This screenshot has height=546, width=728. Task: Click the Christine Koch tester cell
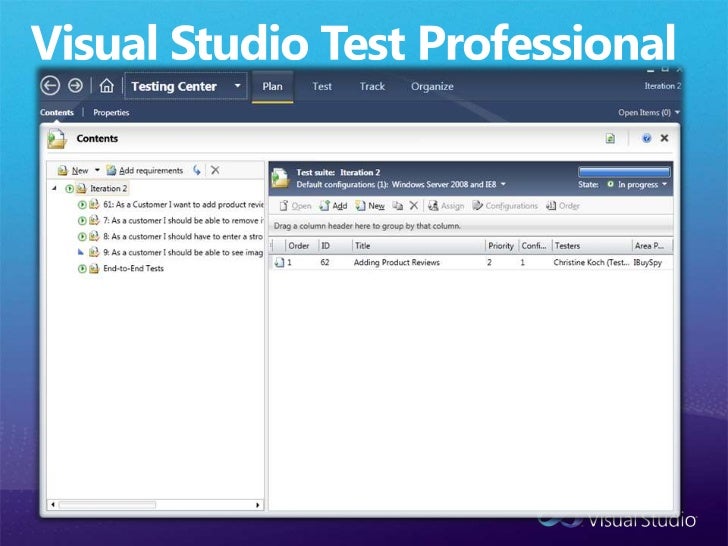click(x=591, y=262)
